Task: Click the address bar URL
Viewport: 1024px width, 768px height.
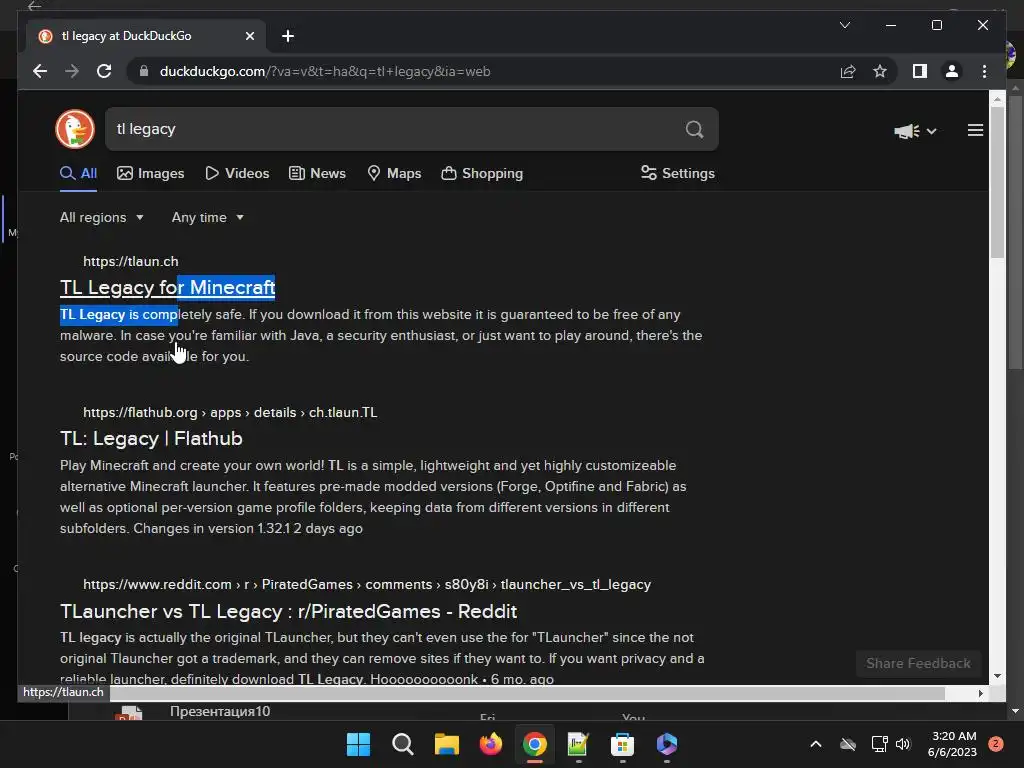Action: click(325, 71)
